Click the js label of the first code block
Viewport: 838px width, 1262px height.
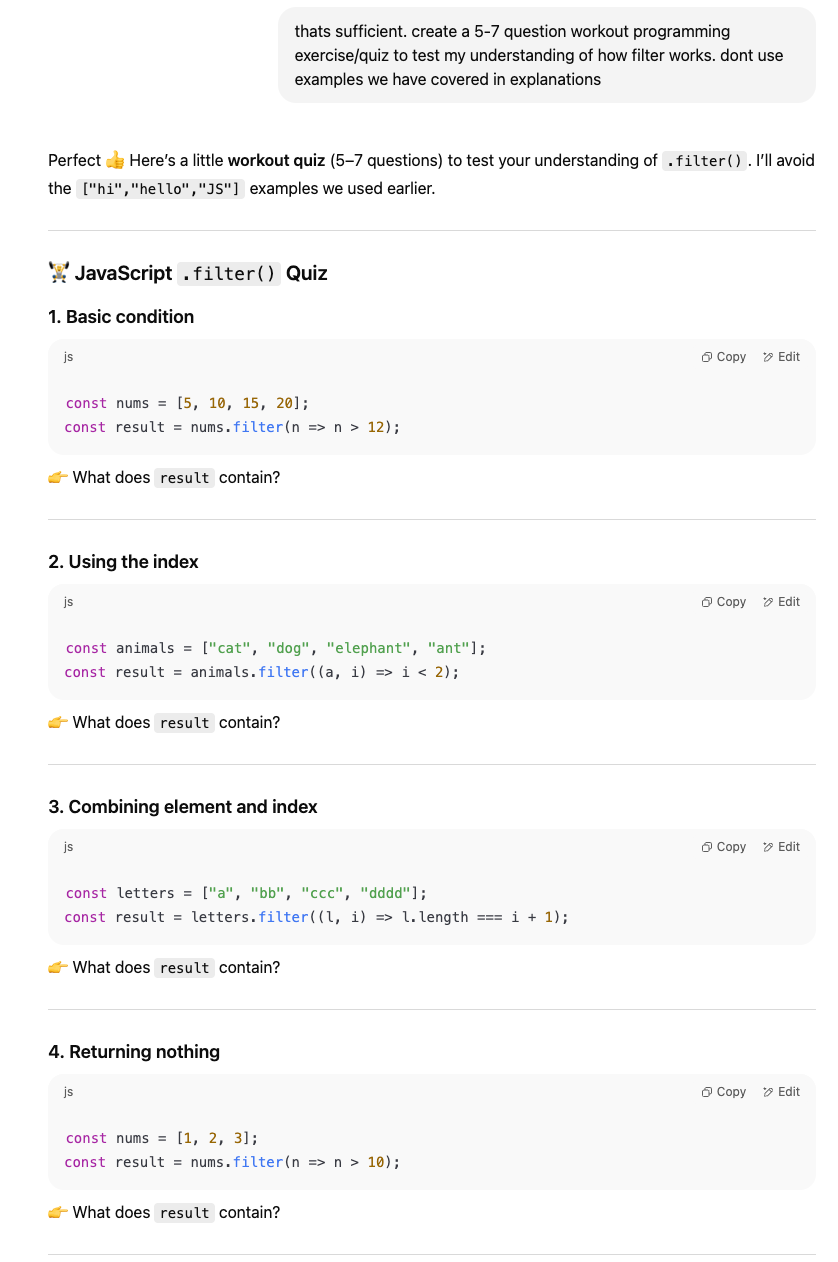(68, 357)
